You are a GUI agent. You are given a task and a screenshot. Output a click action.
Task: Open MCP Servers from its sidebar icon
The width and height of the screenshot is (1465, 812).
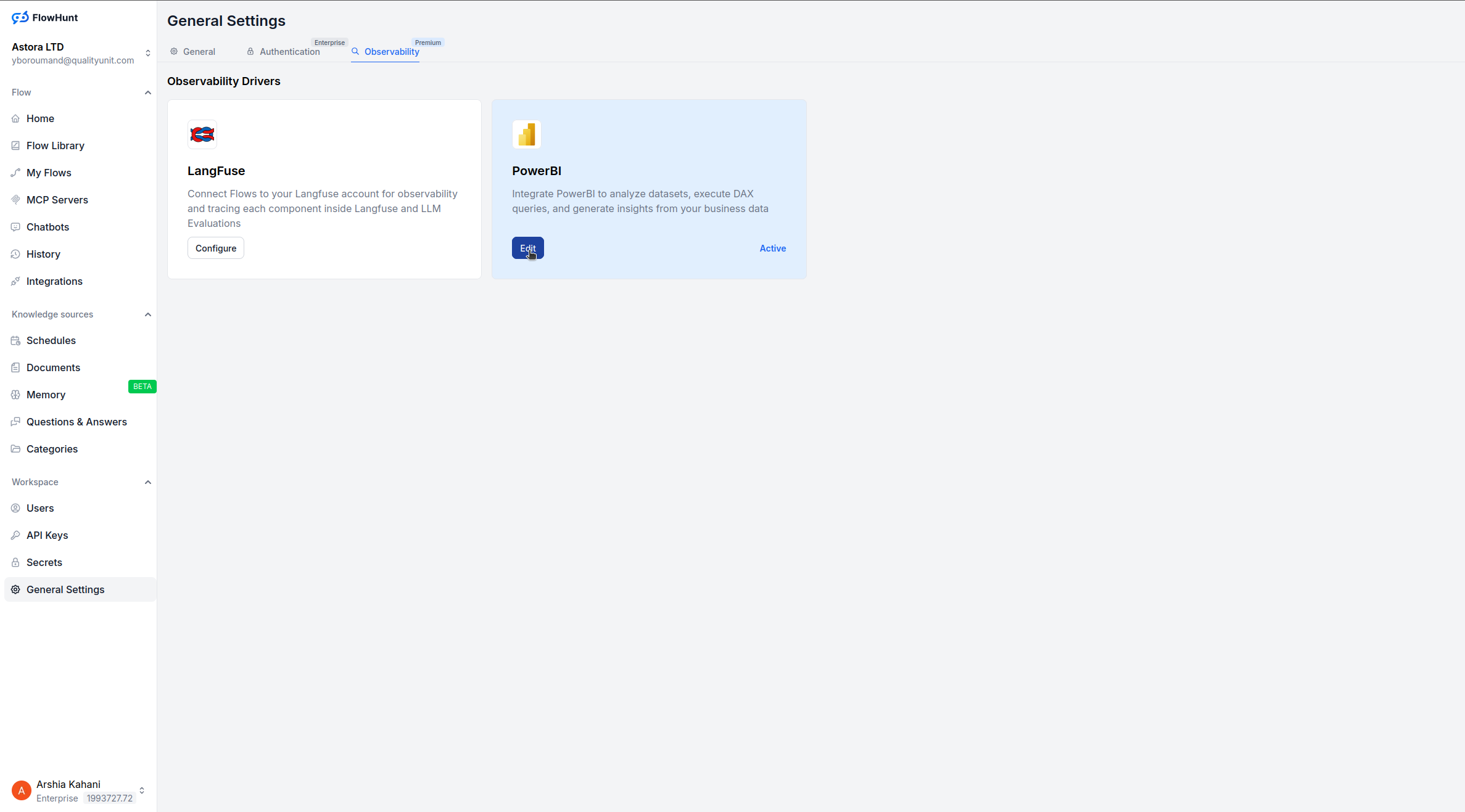tap(15, 200)
